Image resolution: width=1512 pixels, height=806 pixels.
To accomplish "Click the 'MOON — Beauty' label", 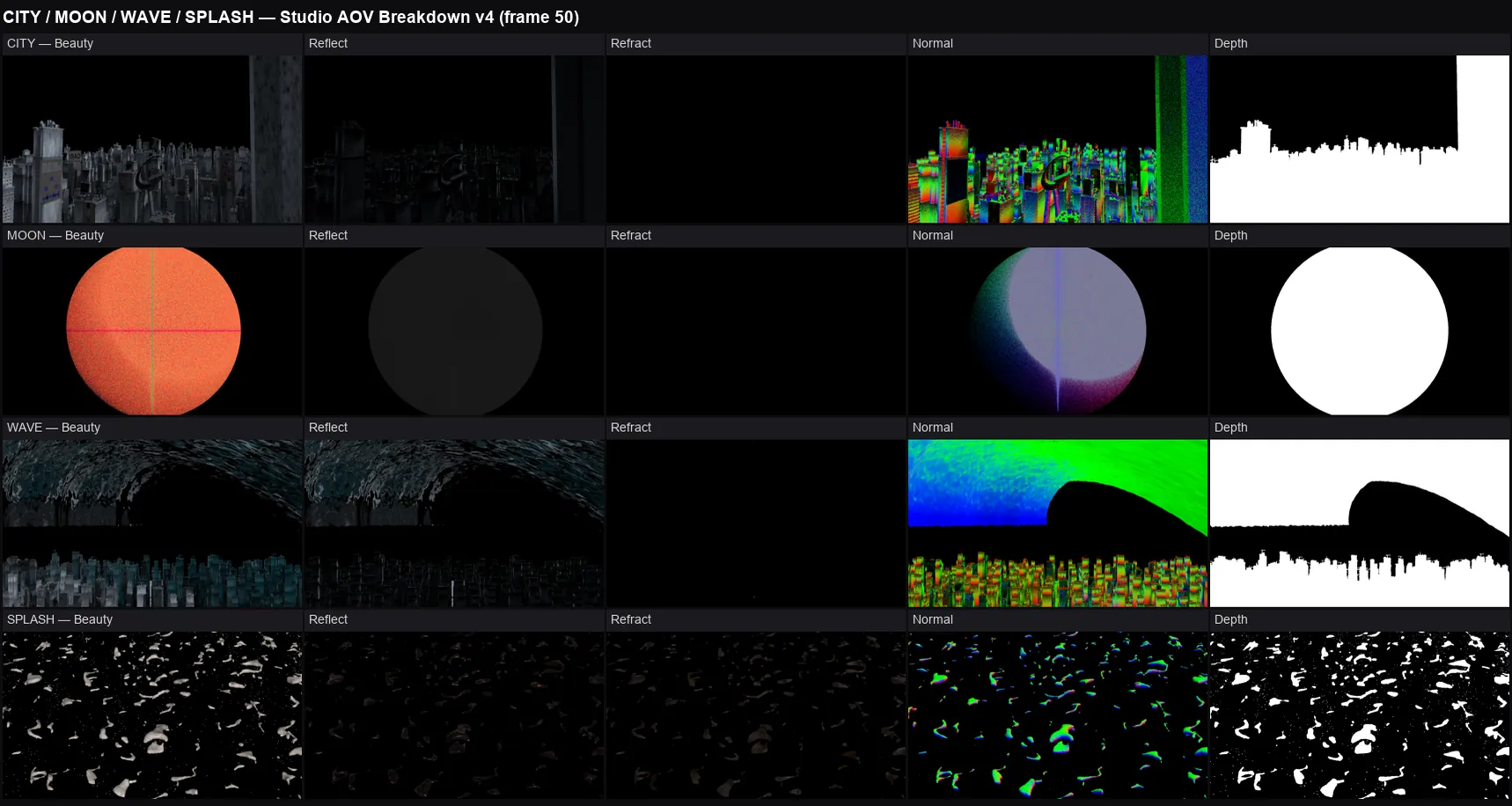I will coord(55,235).
